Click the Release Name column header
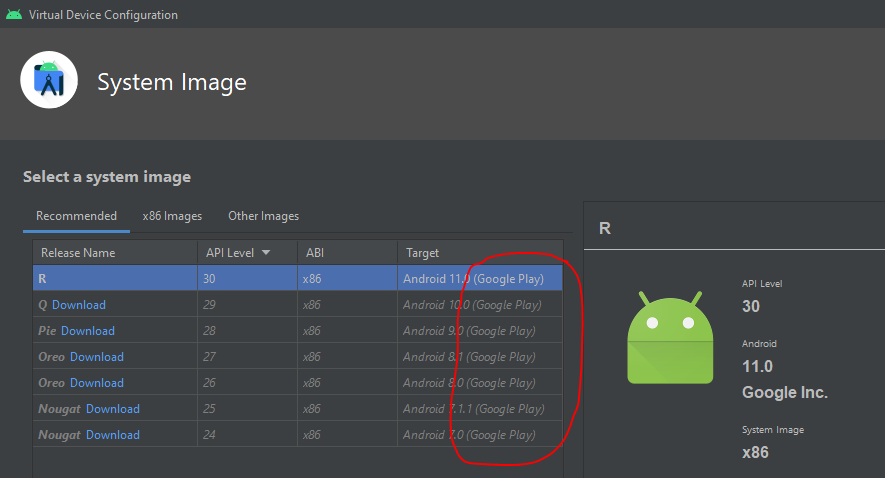 point(115,252)
